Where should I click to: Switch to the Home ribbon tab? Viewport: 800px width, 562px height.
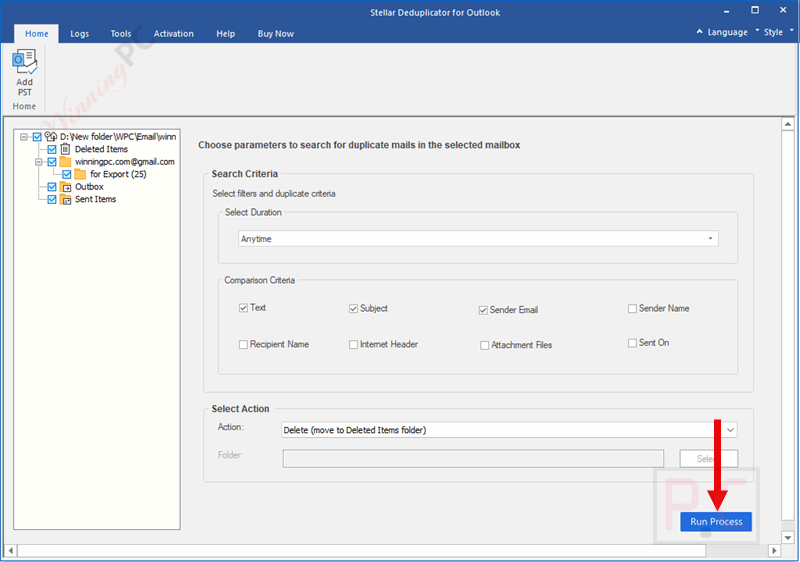coord(37,34)
